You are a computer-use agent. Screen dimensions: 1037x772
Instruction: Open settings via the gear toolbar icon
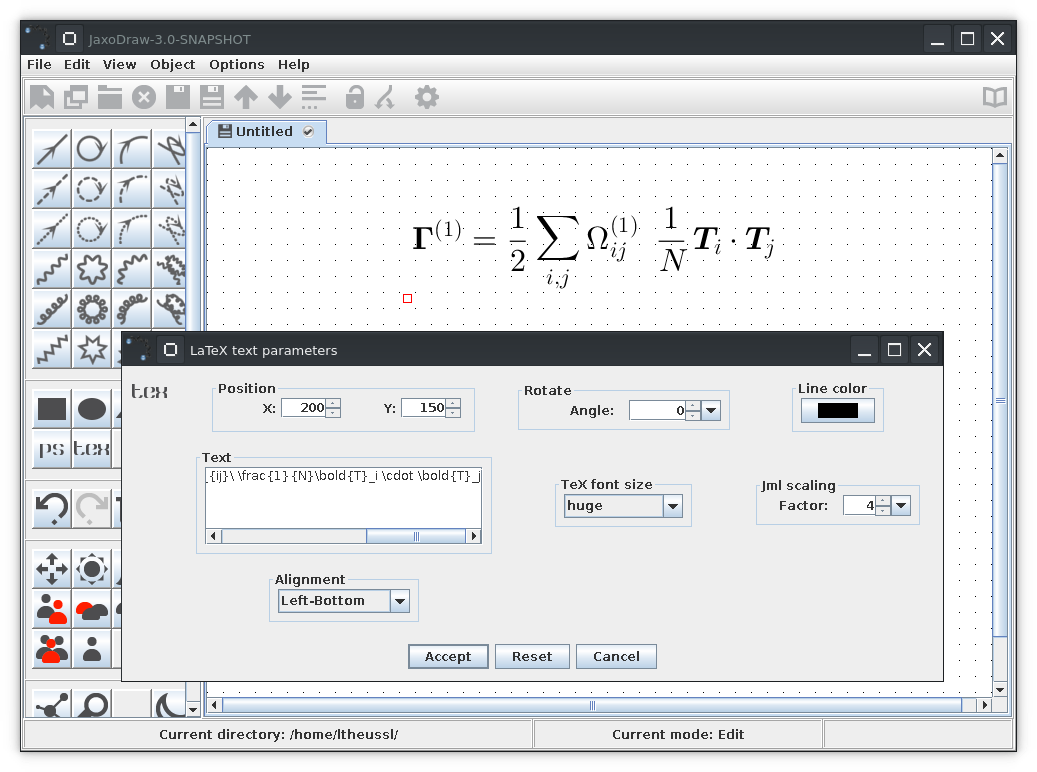[427, 97]
